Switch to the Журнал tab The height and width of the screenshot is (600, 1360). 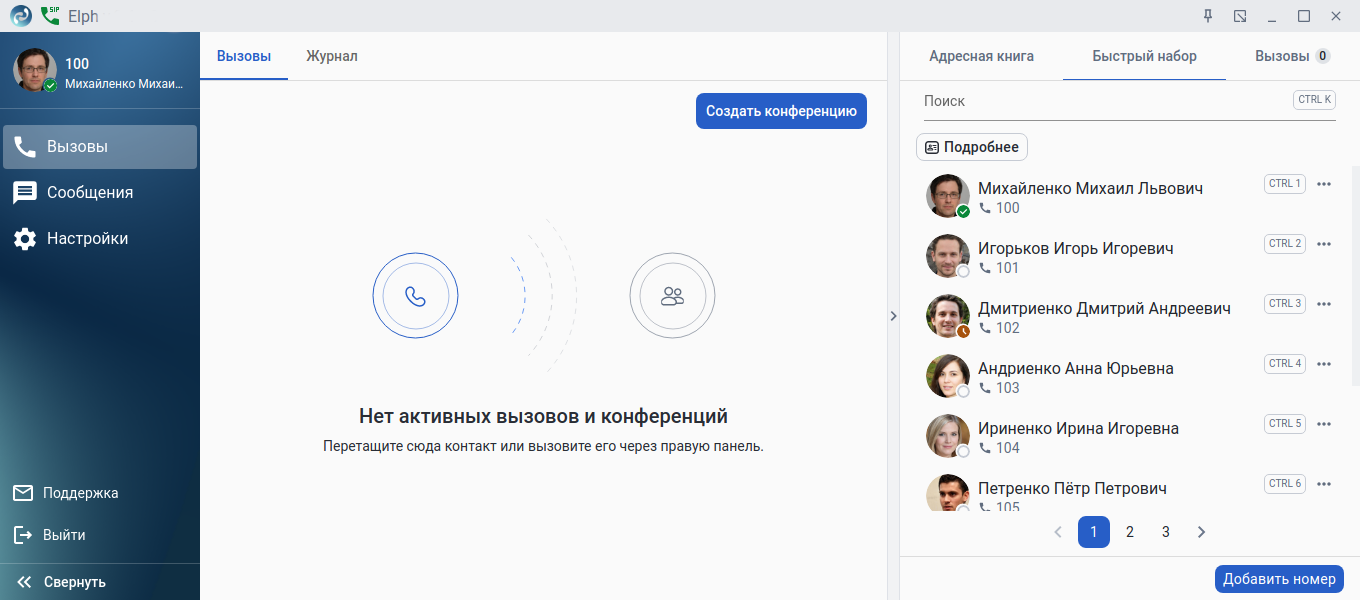(332, 56)
